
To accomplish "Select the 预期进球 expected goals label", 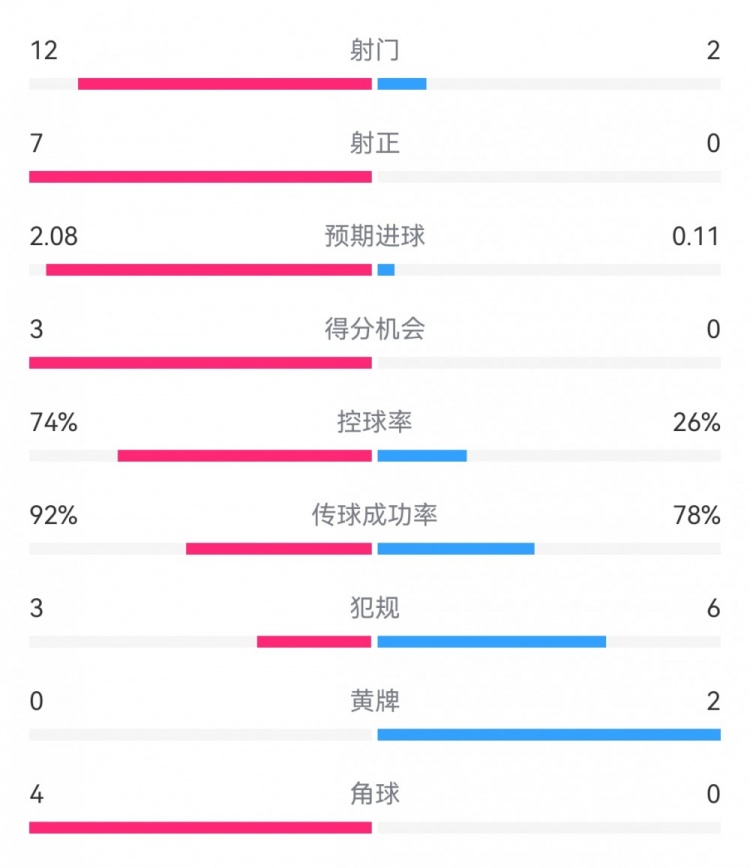I will point(375,236).
